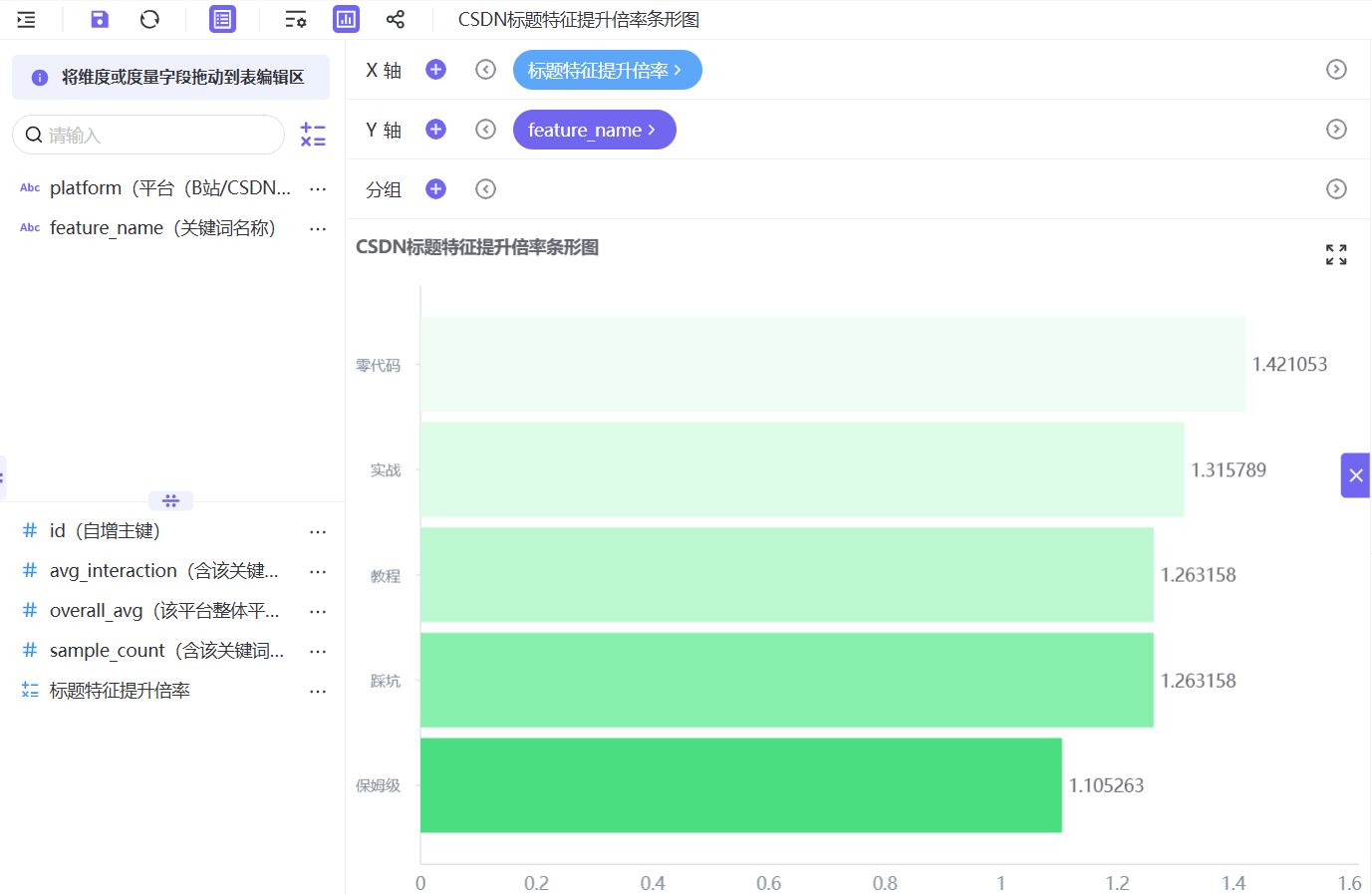Collapse the sidebar with the indent icon
This screenshot has width=1372, height=894.
click(26, 19)
